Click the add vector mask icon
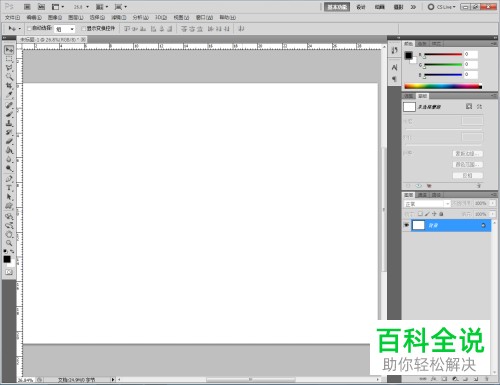Viewport: 500px width, 385px height. [479, 106]
